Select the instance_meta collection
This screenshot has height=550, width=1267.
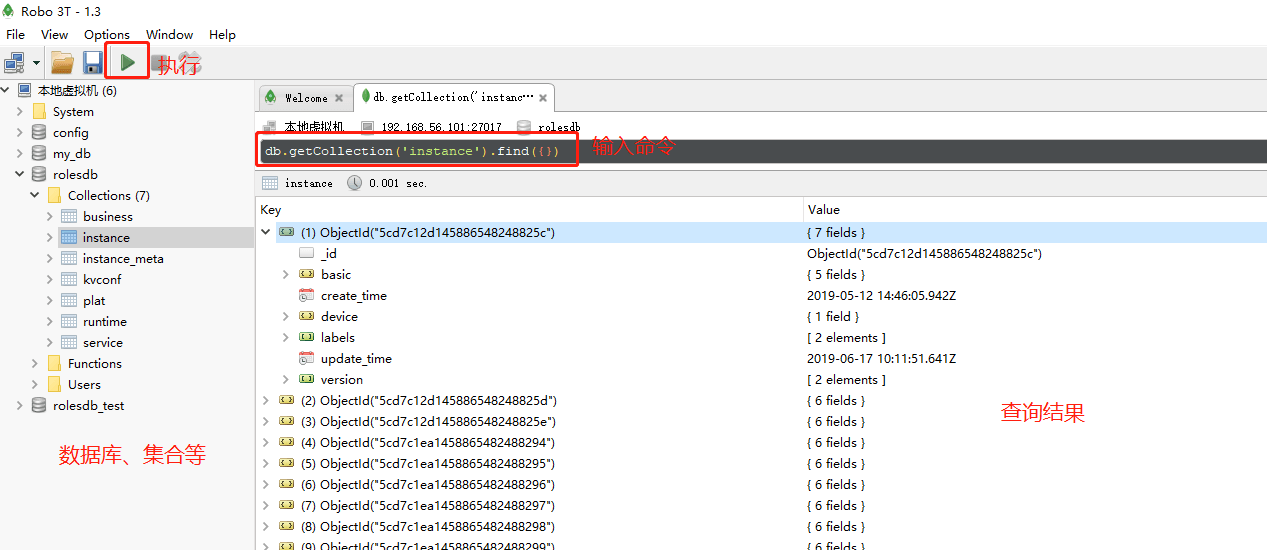pyautogui.click(x=123, y=258)
